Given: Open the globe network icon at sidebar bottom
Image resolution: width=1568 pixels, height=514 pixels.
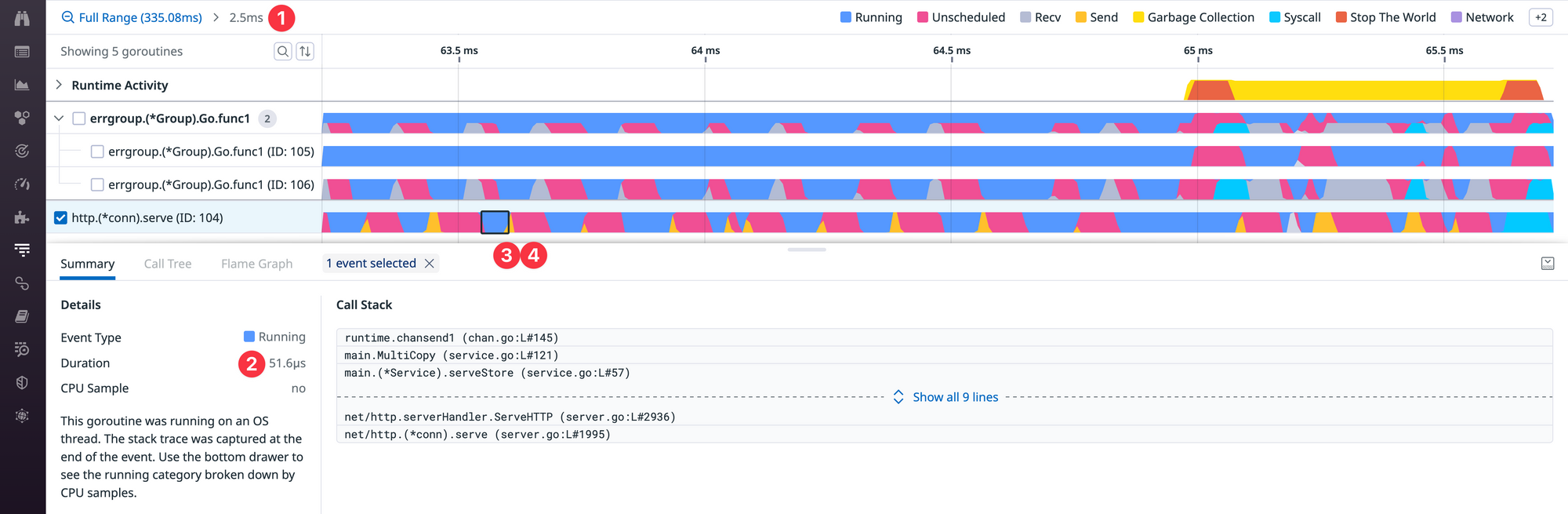Looking at the screenshot, I should pos(22,416).
